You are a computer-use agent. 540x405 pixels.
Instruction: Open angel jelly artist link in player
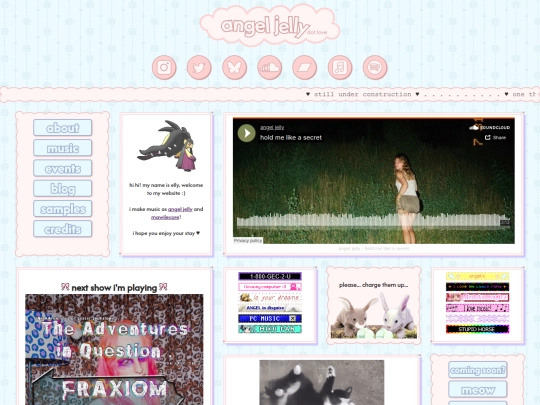tap(272, 127)
